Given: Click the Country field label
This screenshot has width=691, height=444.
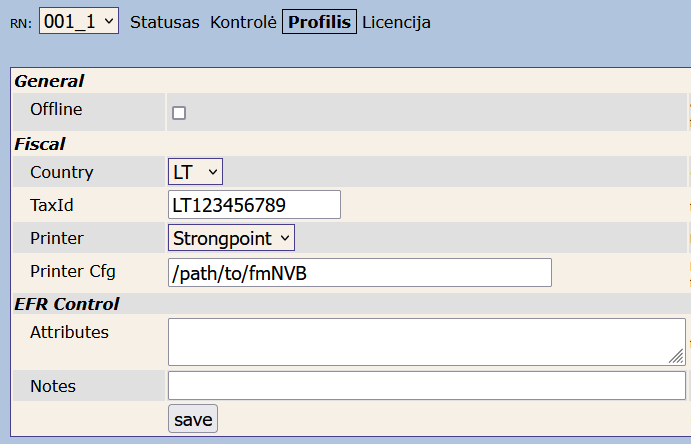Looking at the screenshot, I should point(62,172).
